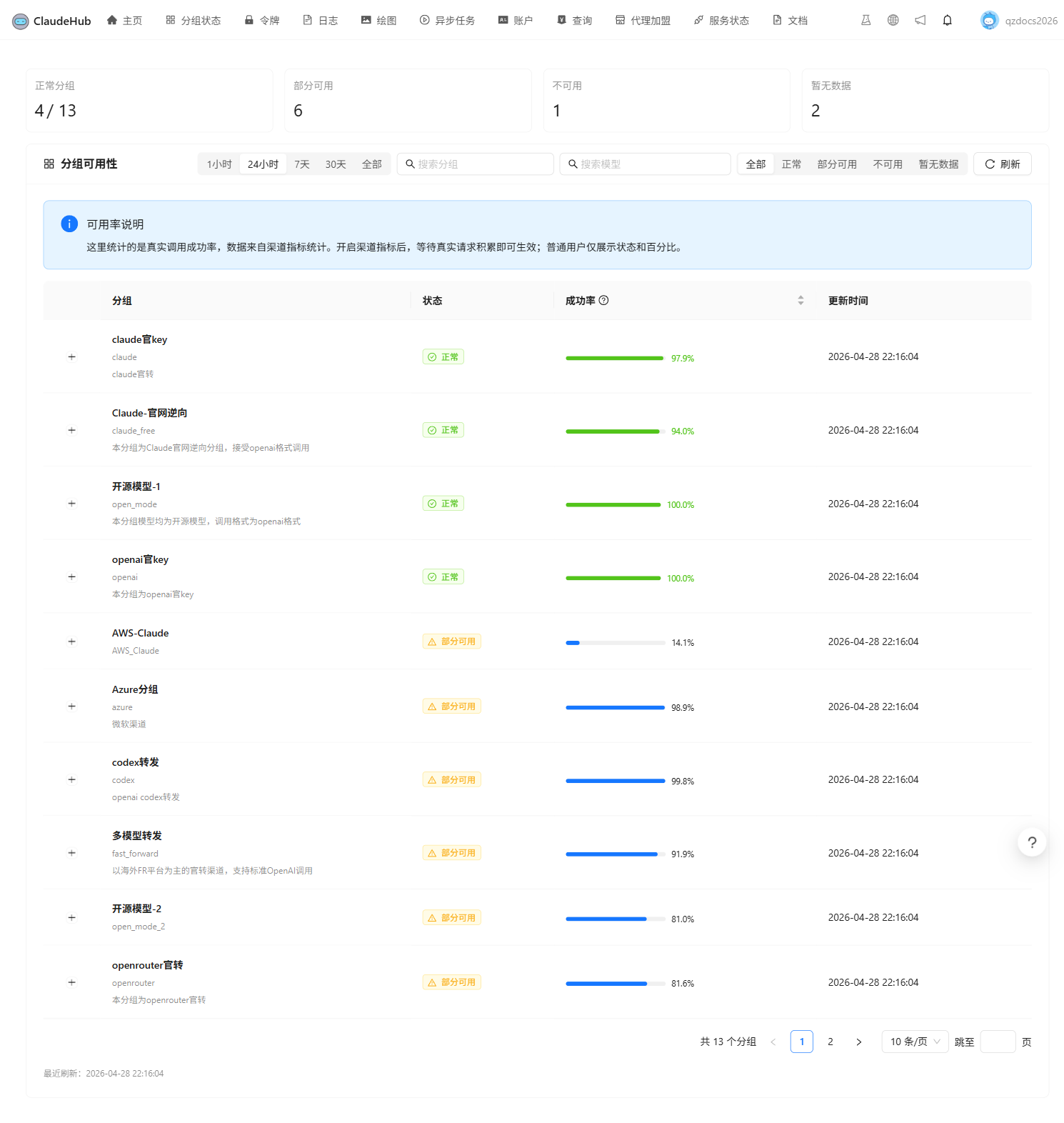Open the 10 条/页 page size dropdown
The image size is (1064, 1123).
(x=915, y=1042)
